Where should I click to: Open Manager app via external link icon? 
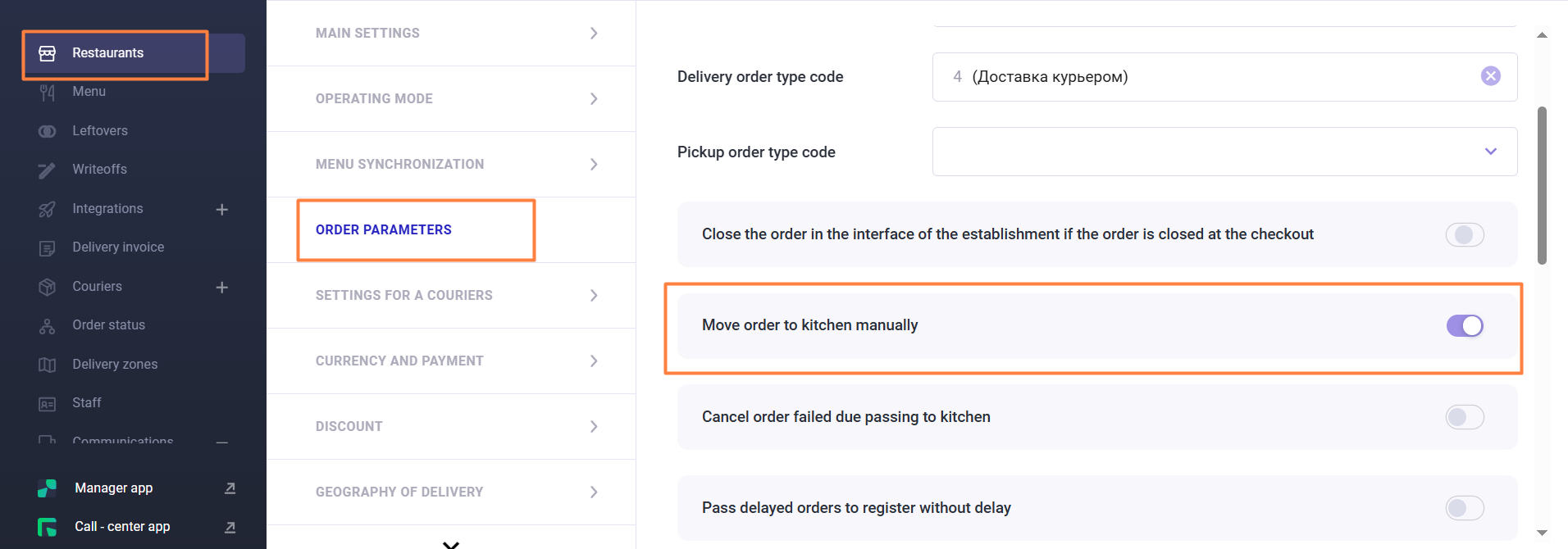point(230,488)
